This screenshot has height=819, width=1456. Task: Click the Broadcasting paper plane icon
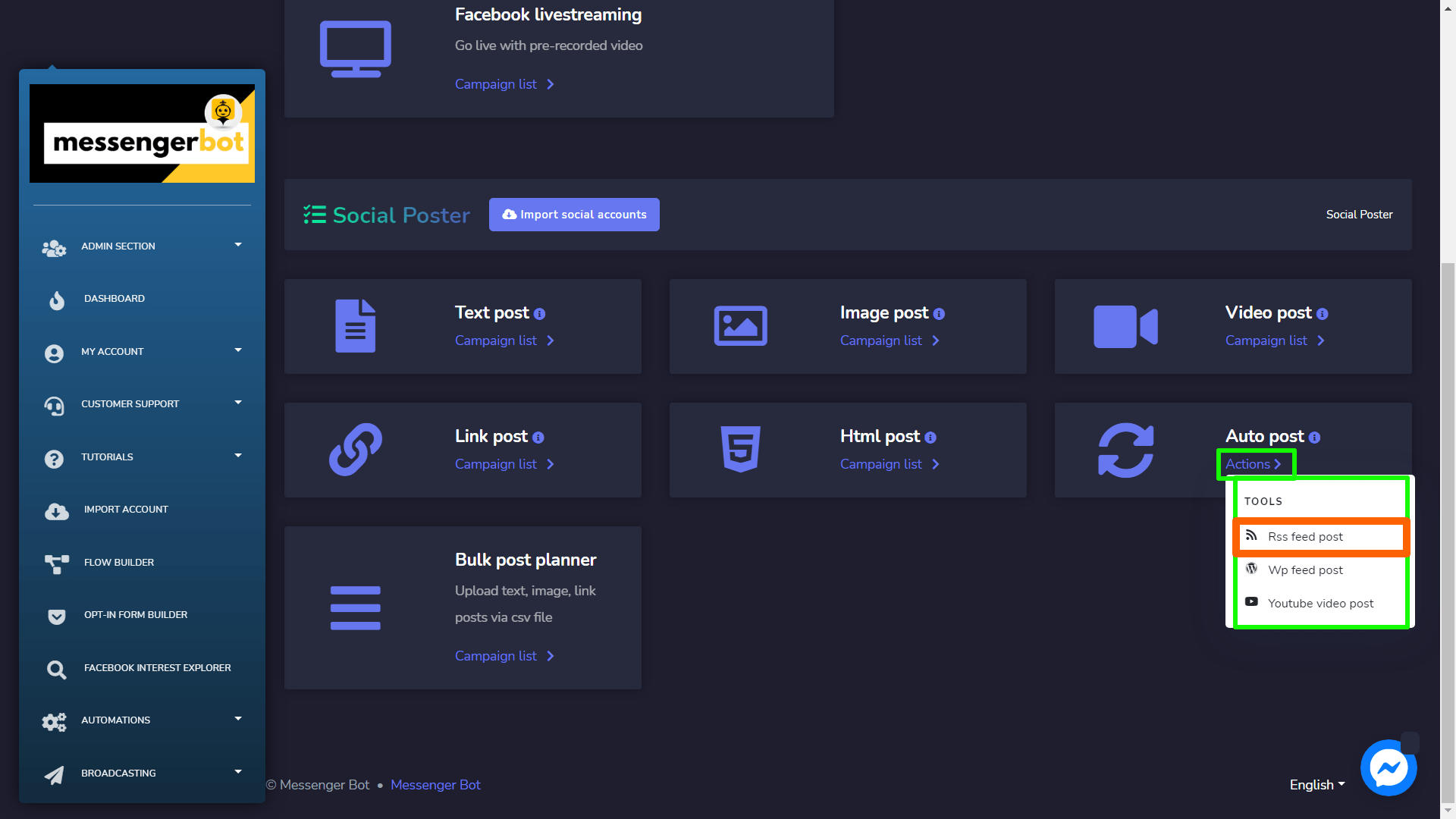click(54, 775)
